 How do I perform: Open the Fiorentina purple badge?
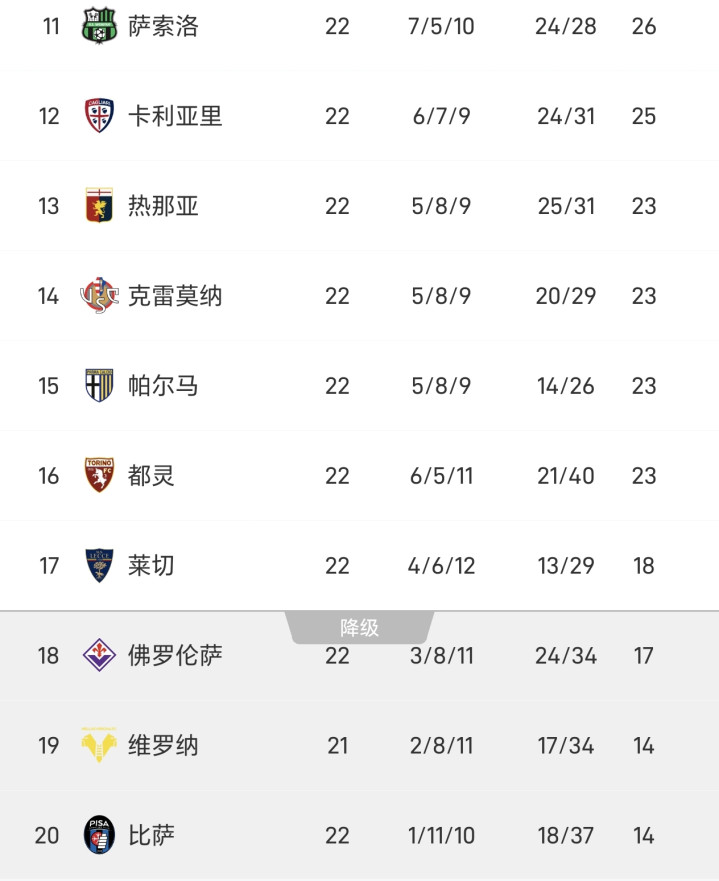click(99, 656)
